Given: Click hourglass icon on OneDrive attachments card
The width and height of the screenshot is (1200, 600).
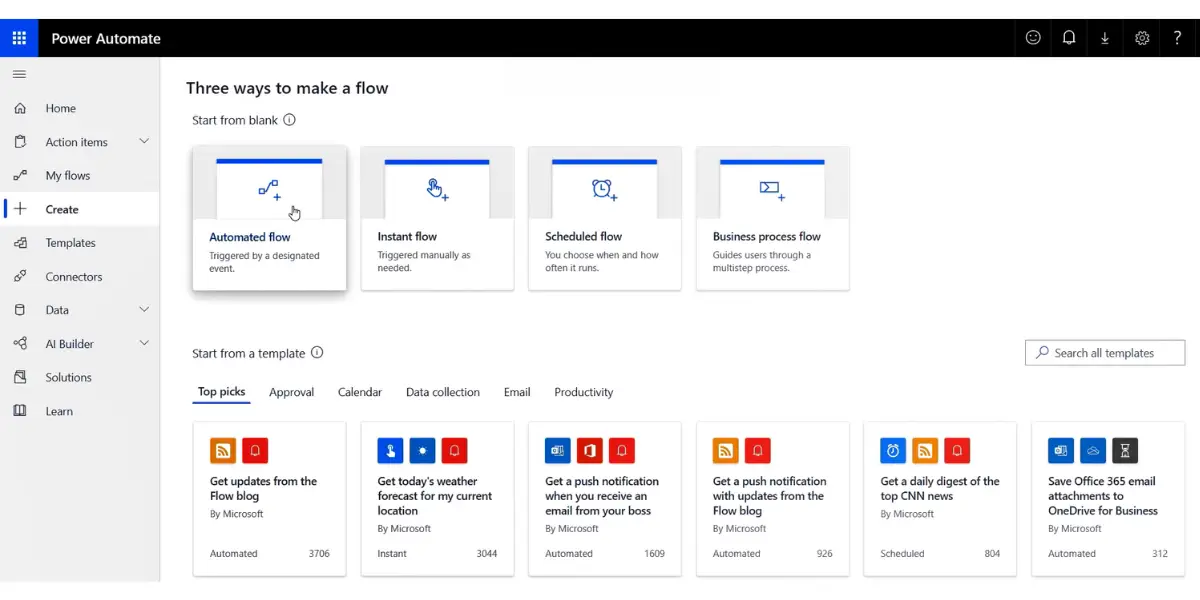Looking at the screenshot, I should [x=1125, y=451].
